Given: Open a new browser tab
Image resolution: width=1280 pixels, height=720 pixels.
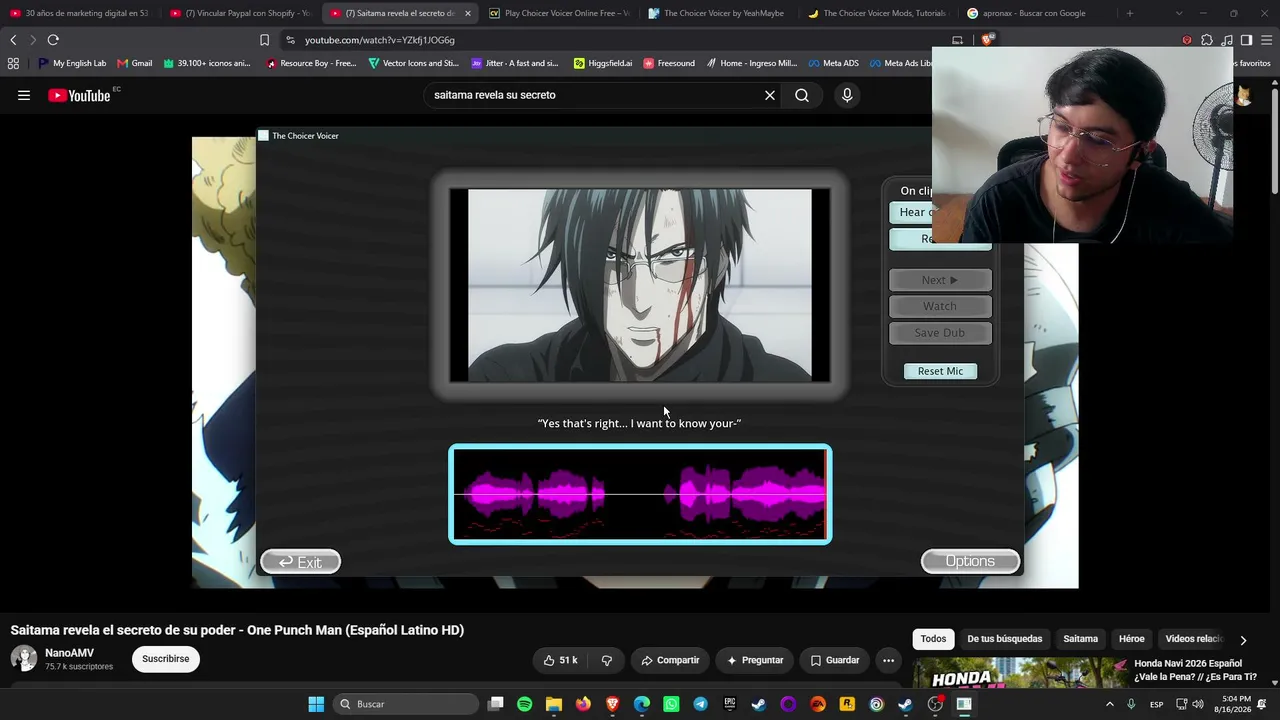Looking at the screenshot, I should (1130, 13).
